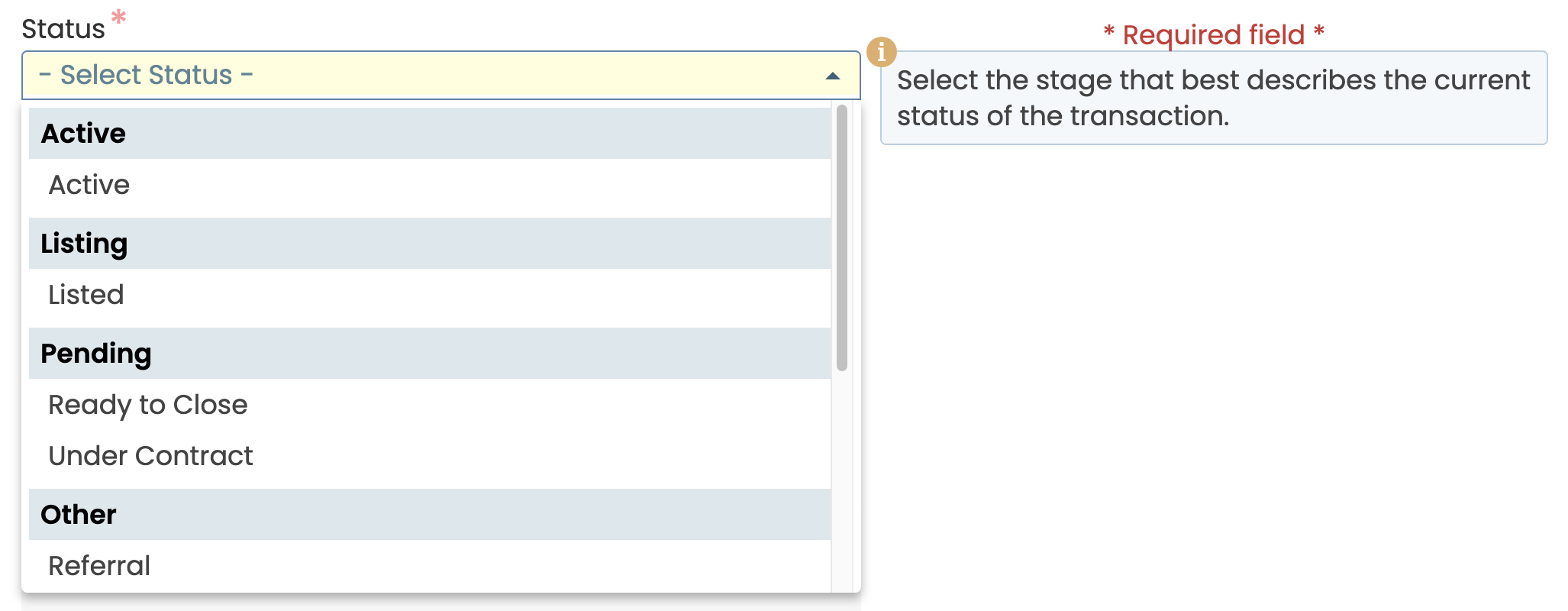This screenshot has width=1568, height=611.
Task: Click the orange info icon
Action: point(881,52)
